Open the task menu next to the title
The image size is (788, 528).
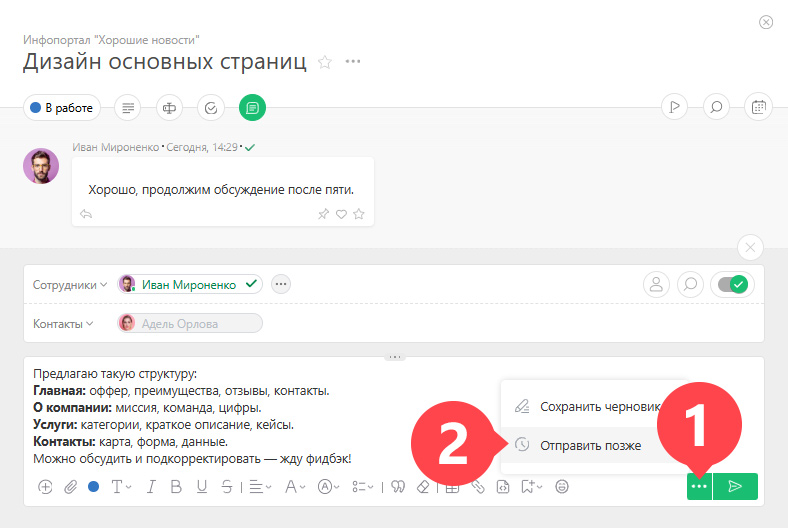coord(353,61)
